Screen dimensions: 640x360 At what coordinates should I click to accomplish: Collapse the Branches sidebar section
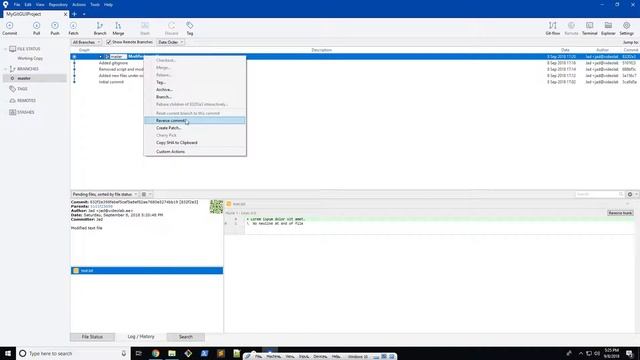6,69
